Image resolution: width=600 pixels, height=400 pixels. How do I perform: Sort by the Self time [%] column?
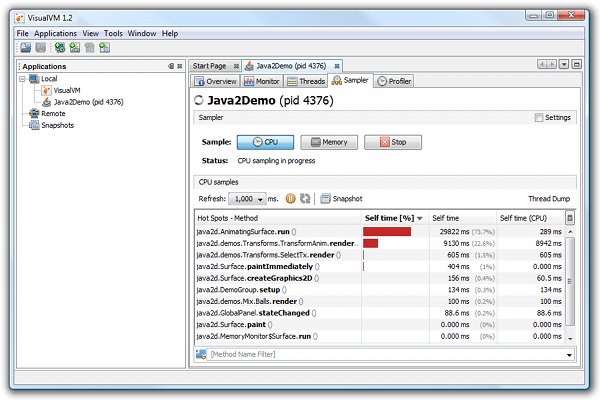(395, 218)
